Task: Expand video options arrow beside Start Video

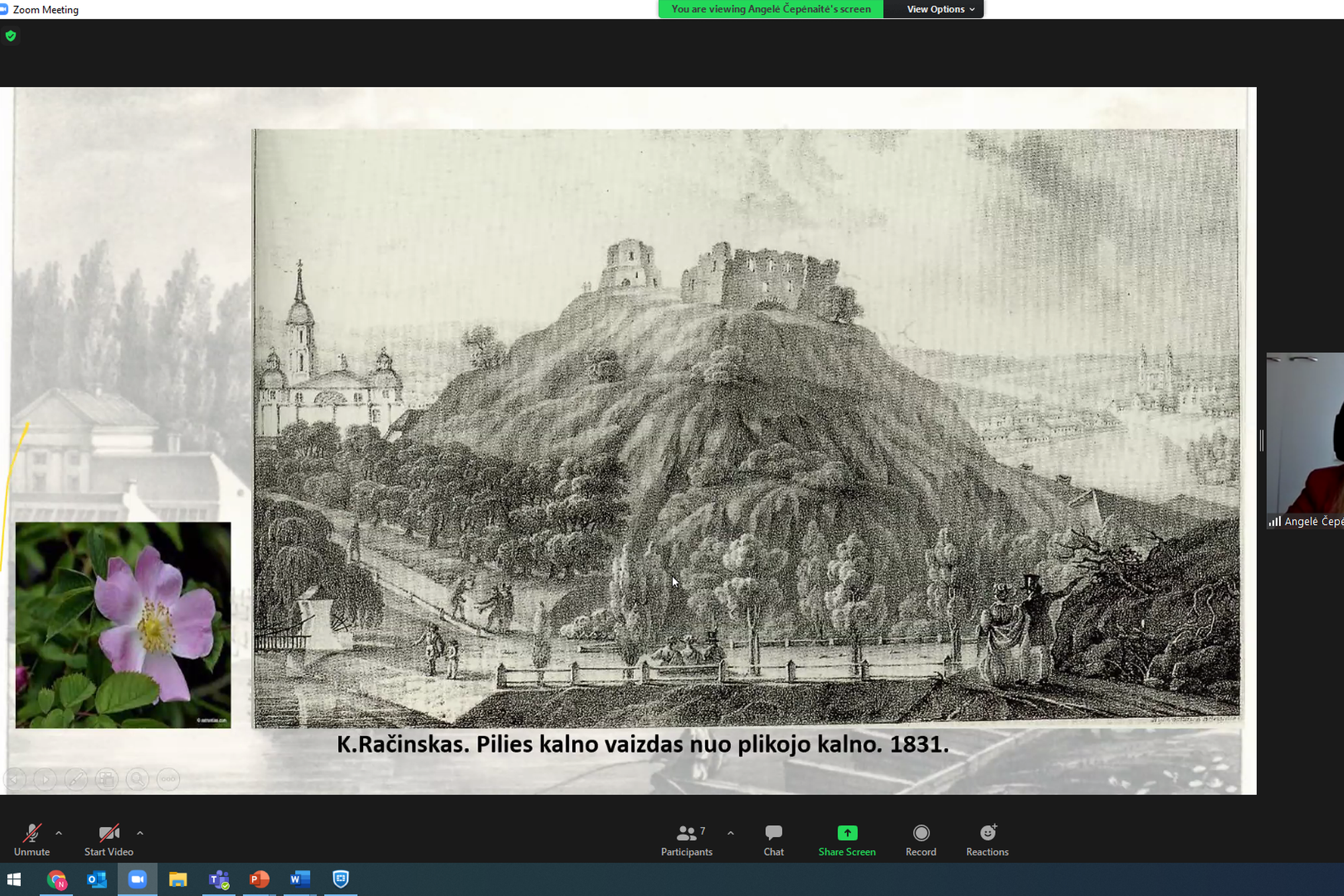Action: [x=140, y=833]
